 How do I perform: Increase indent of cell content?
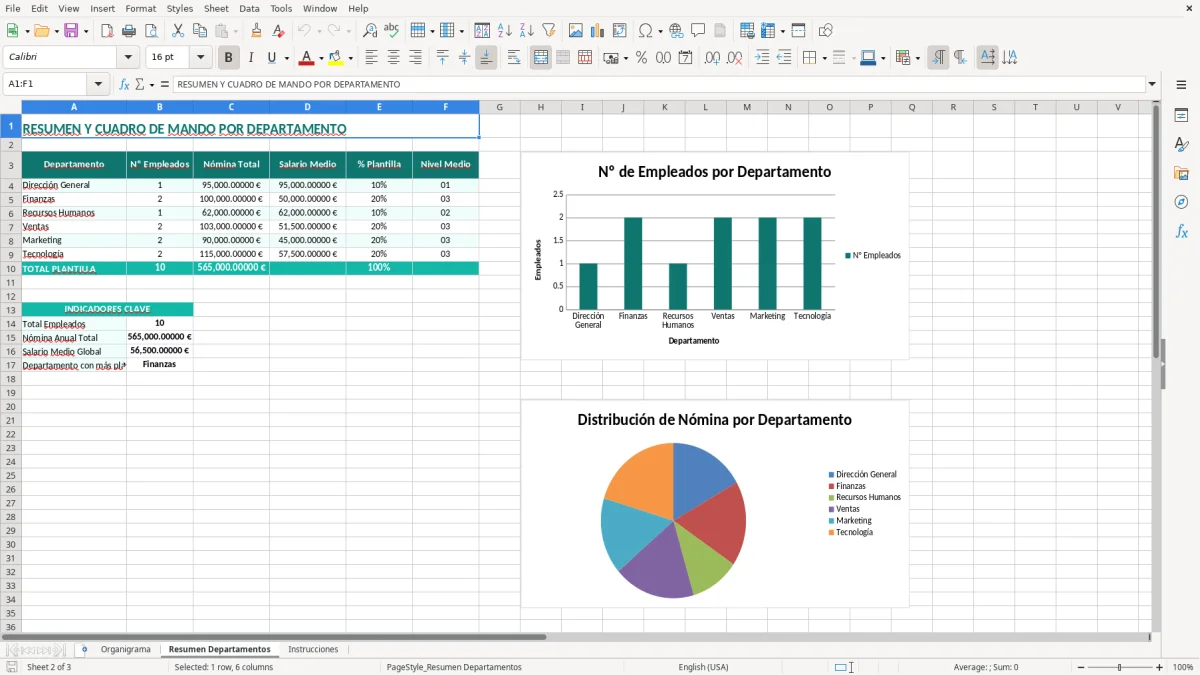(762, 58)
